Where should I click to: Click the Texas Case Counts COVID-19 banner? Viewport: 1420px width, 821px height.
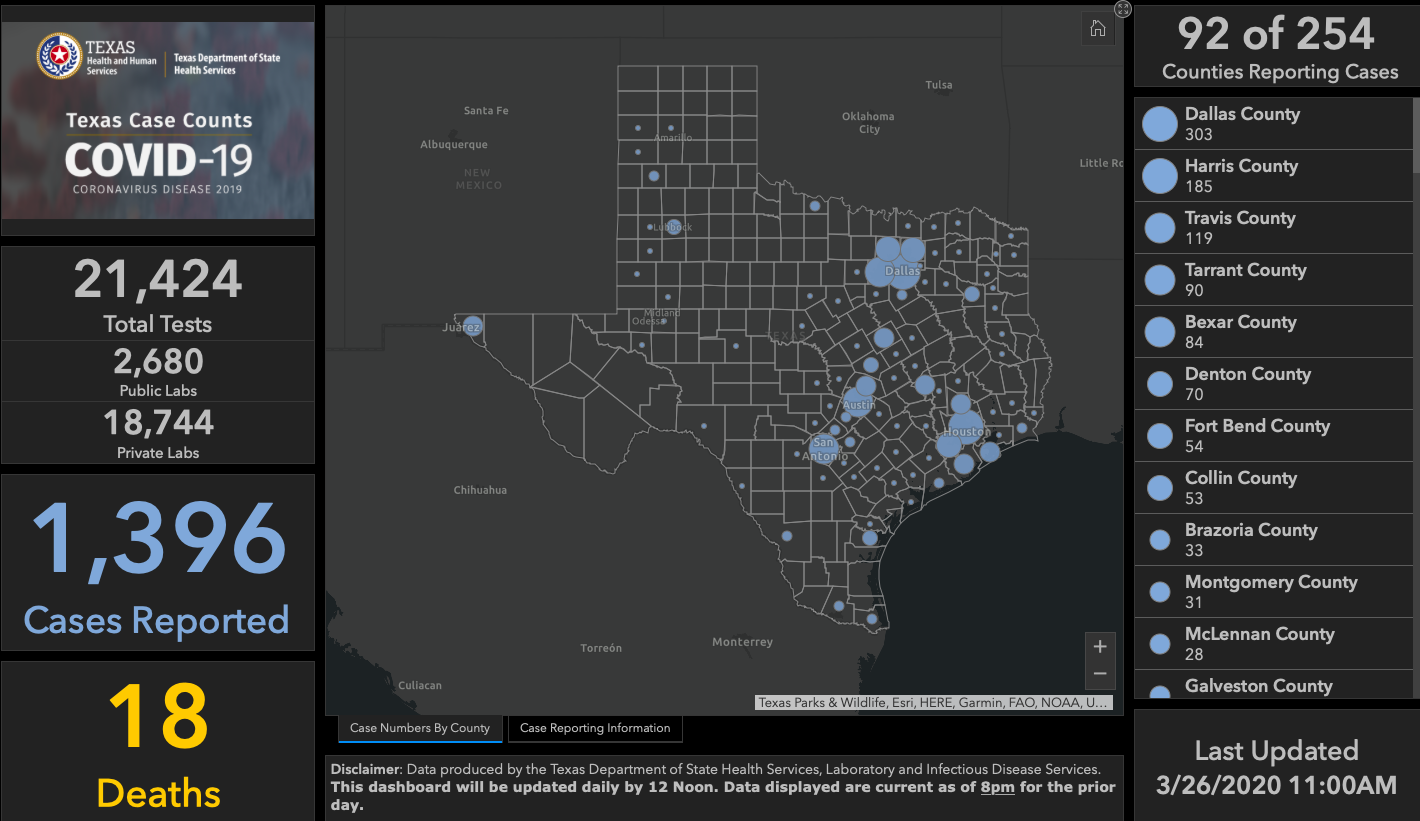pyautogui.click(x=158, y=150)
